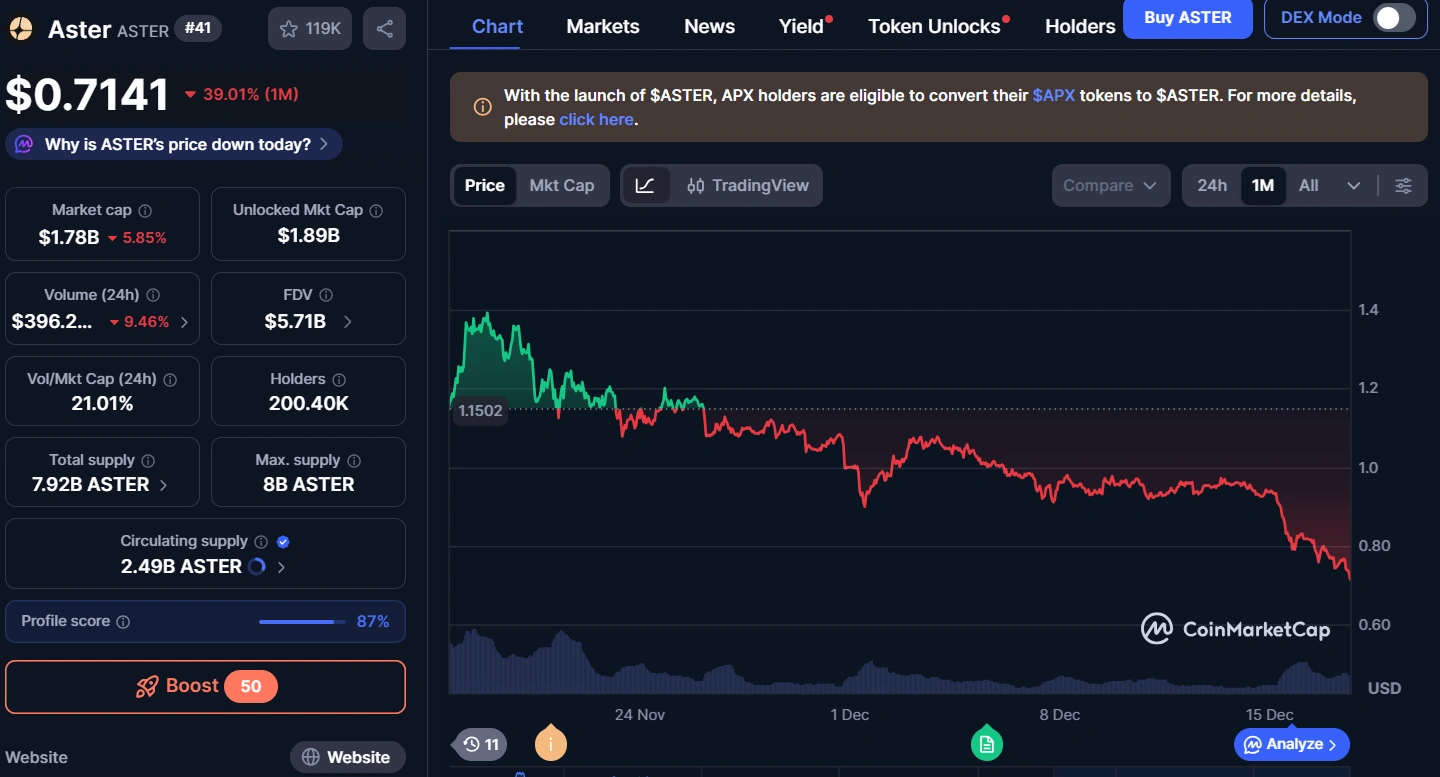This screenshot has width=1440, height=777.
Task: Click the Buy ASTER button
Action: click(x=1187, y=19)
